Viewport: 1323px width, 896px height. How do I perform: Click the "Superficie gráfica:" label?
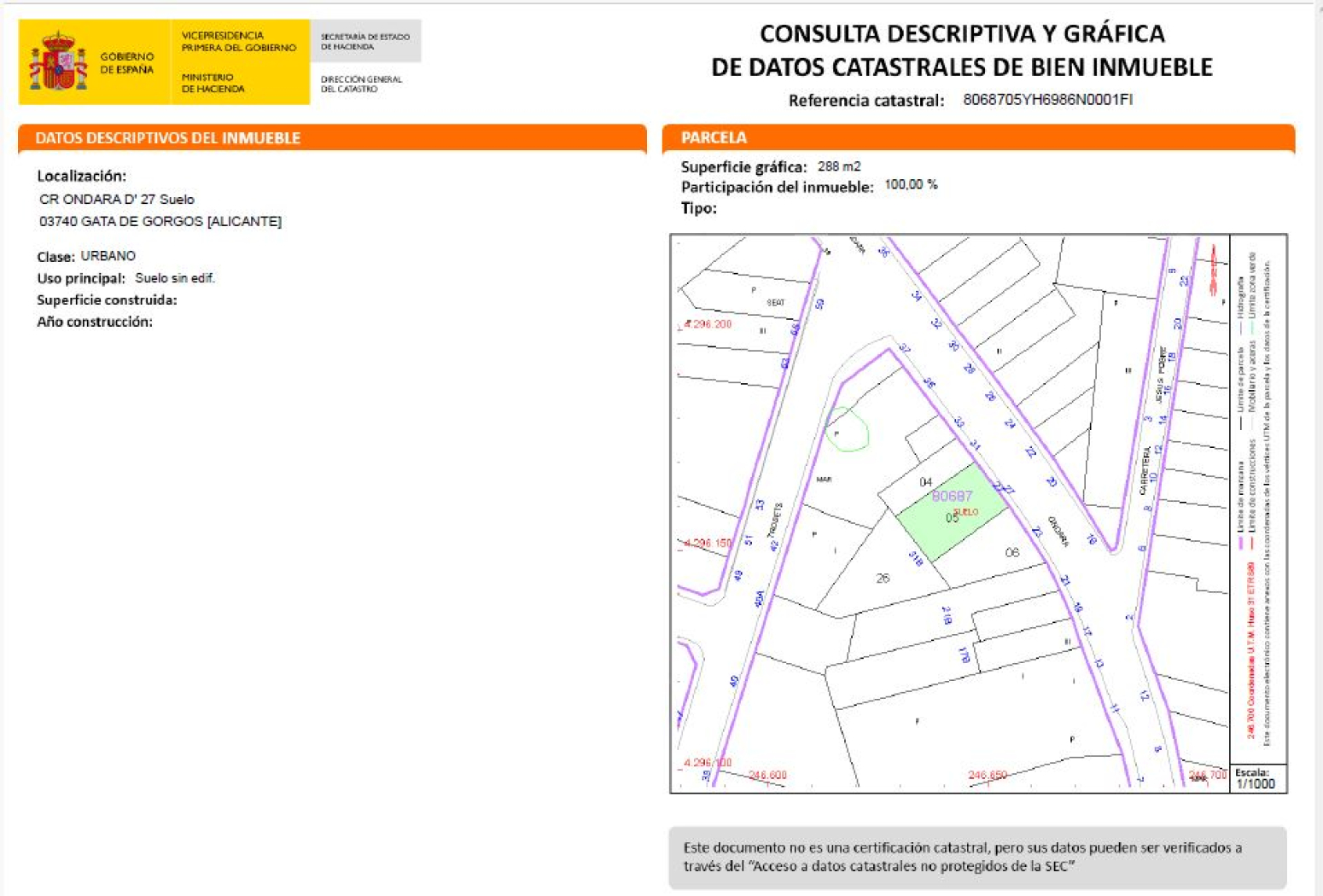tap(743, 167)
